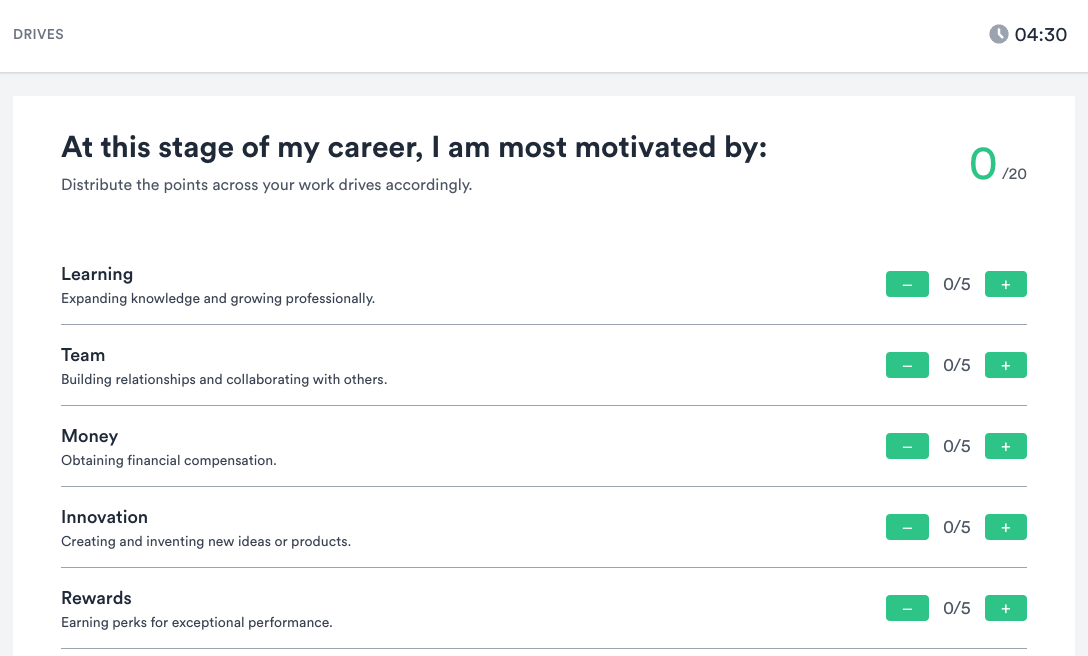Click the clock timer icon
Image resolution: width=1088 pixels, height=656 pixels.
pos(998,34)
